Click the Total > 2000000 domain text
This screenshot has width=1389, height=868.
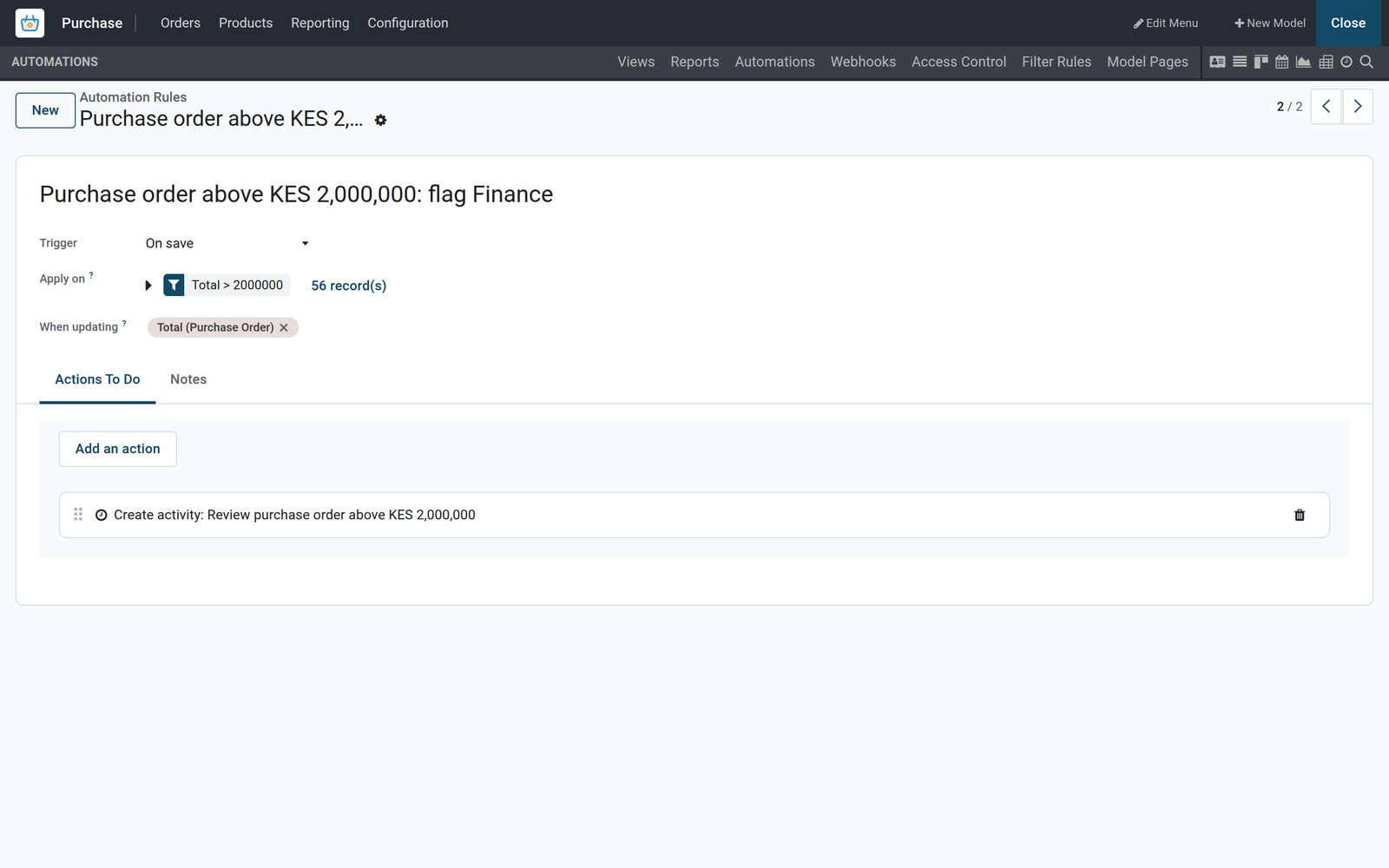pos(237,285)
